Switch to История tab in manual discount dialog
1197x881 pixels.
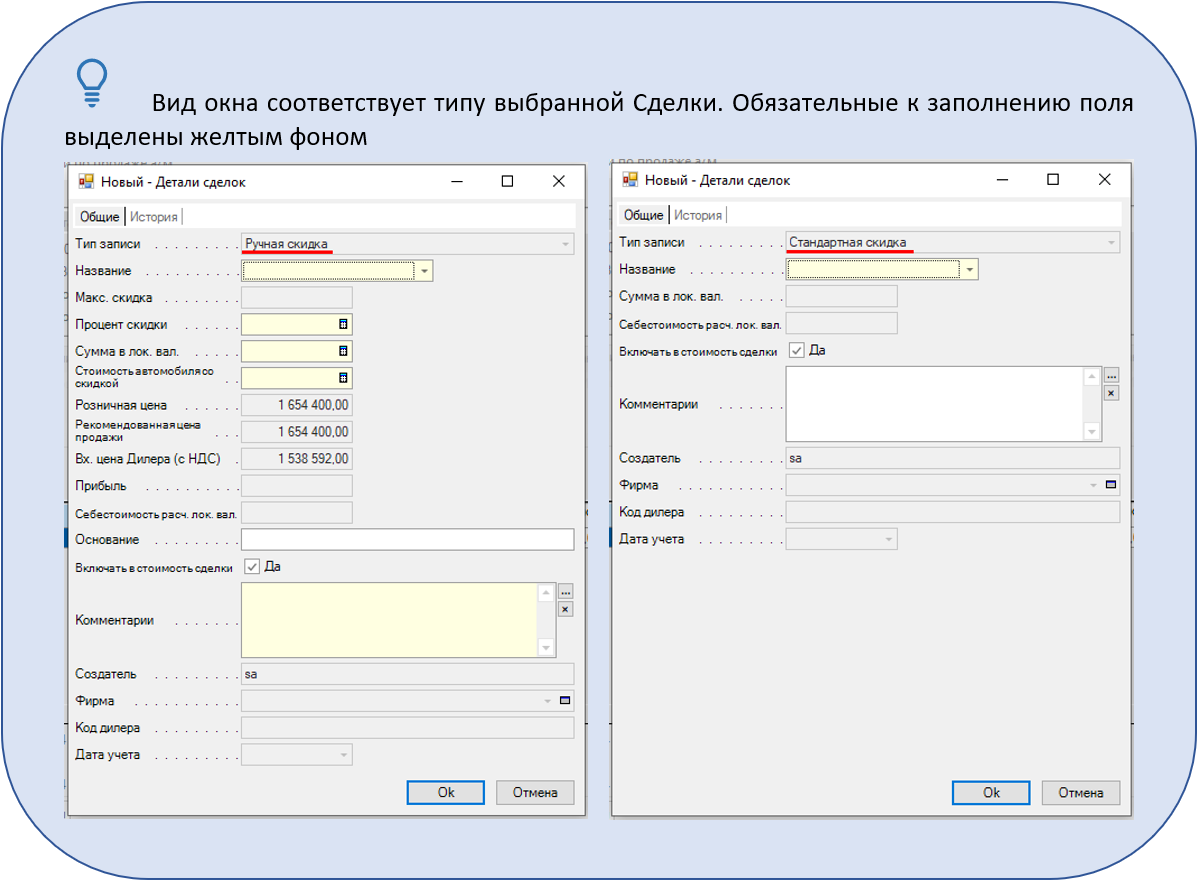(x=153, y=216)
